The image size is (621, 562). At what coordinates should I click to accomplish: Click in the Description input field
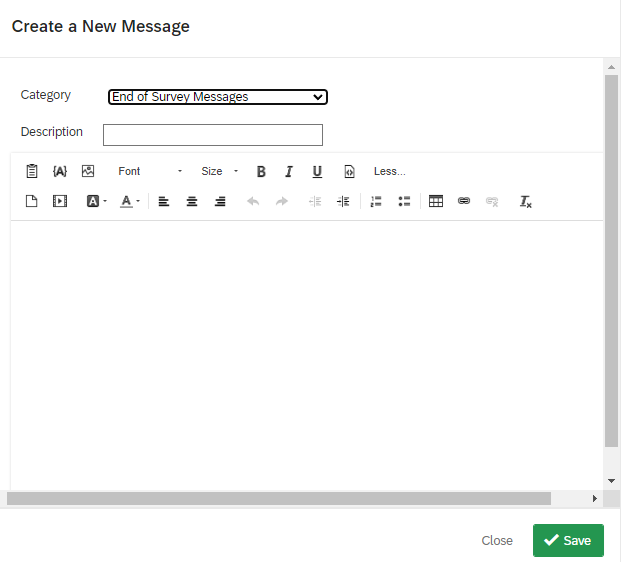coord(213,135)
